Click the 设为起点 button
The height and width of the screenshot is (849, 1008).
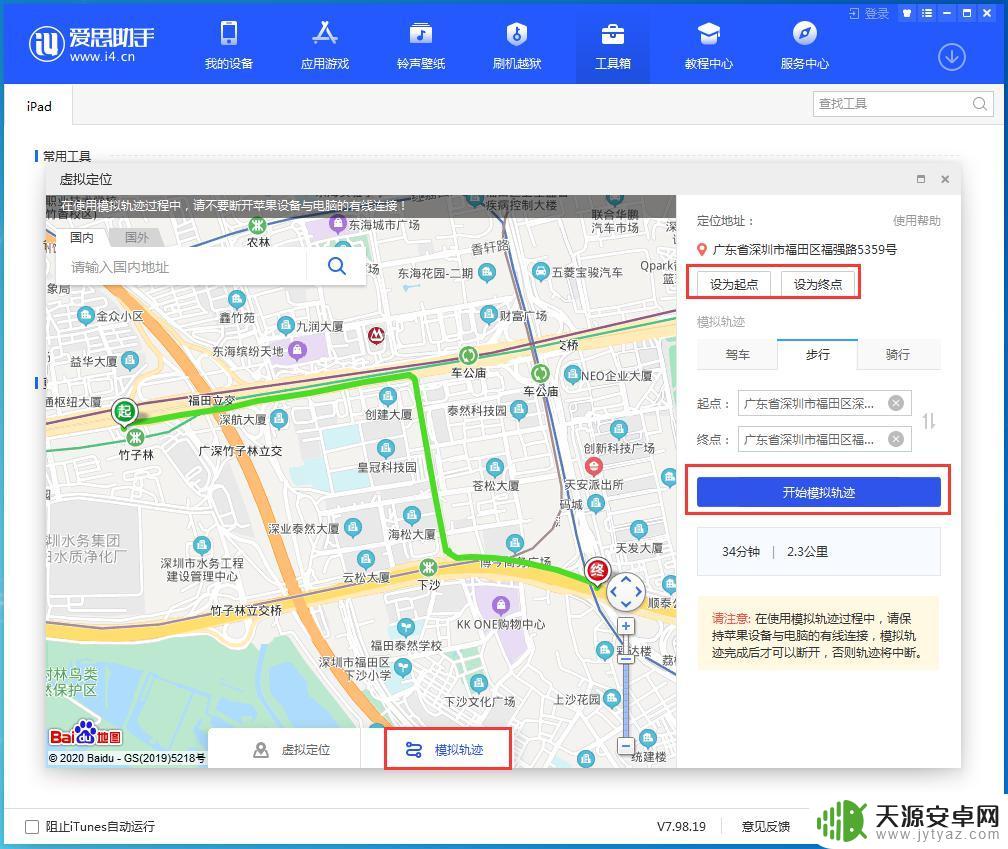point(734,284)
